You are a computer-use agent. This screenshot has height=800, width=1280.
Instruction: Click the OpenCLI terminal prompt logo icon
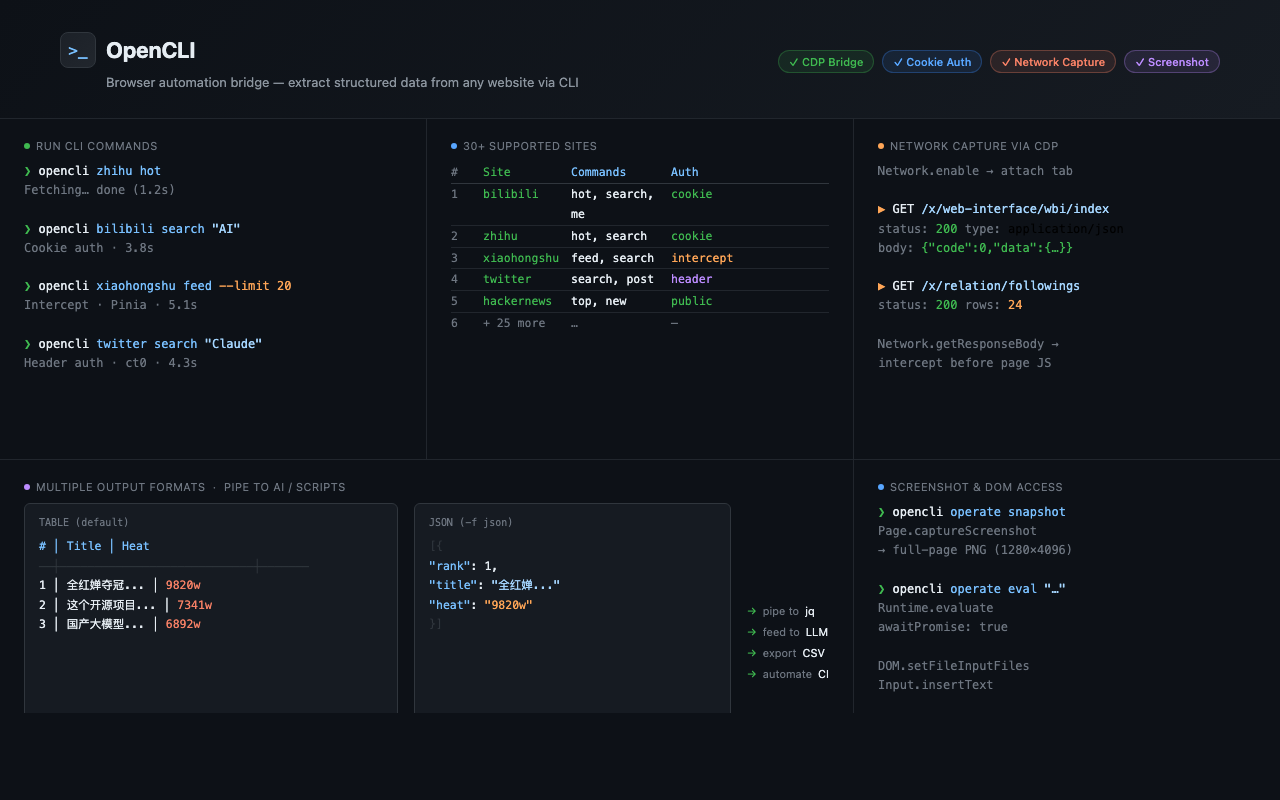[x=78, y=50]
